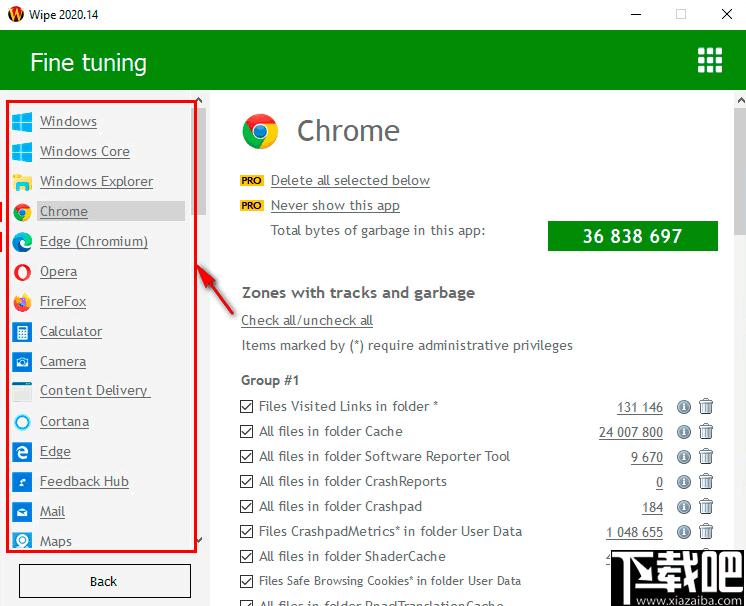Screen dimensions: 746x606
Task: Trash all files in folder Cache
Action: (x=706, y=431)
